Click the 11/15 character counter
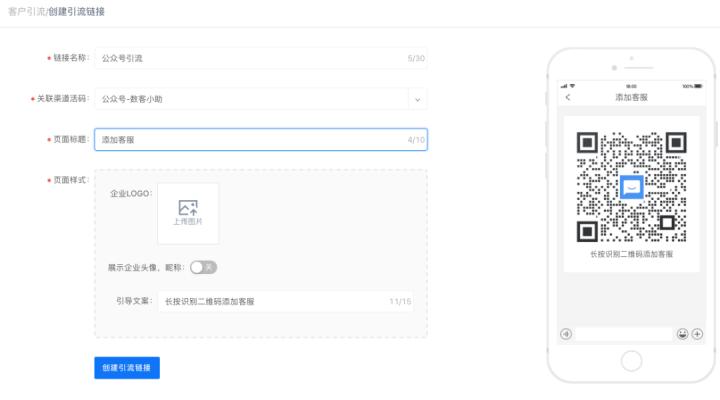This screenshot has height=400, width=720. tap(400, 302)
